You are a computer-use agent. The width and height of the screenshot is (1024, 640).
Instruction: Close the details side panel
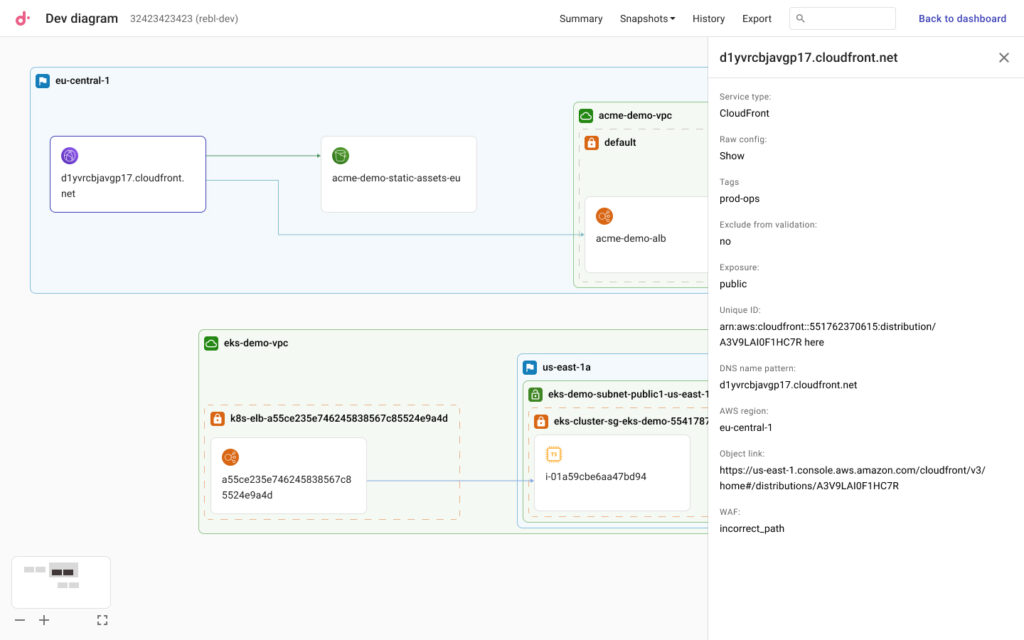(x=1004, y=57)
